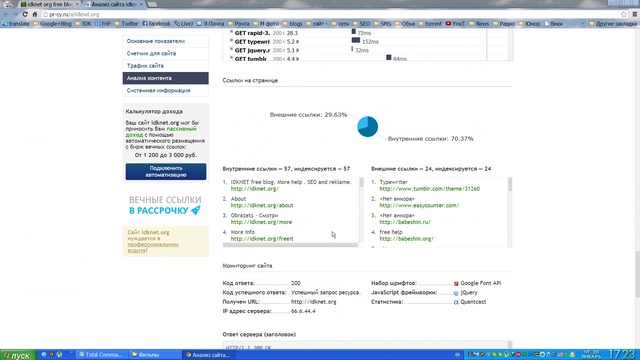Click the Google Font API icon
Viewport: 640px width, 360px height.
[x=456, y=283]
